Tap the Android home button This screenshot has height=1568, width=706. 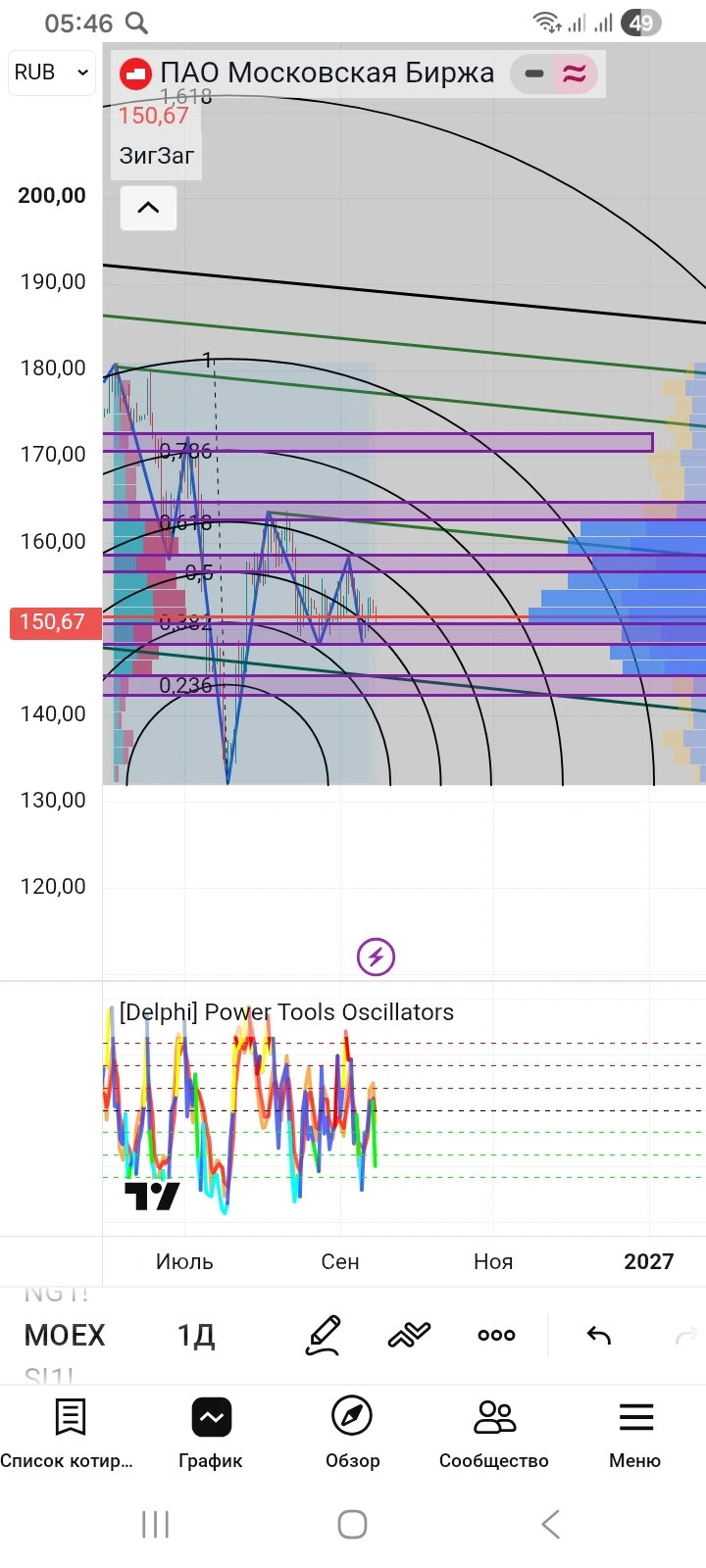(352, 1524)
